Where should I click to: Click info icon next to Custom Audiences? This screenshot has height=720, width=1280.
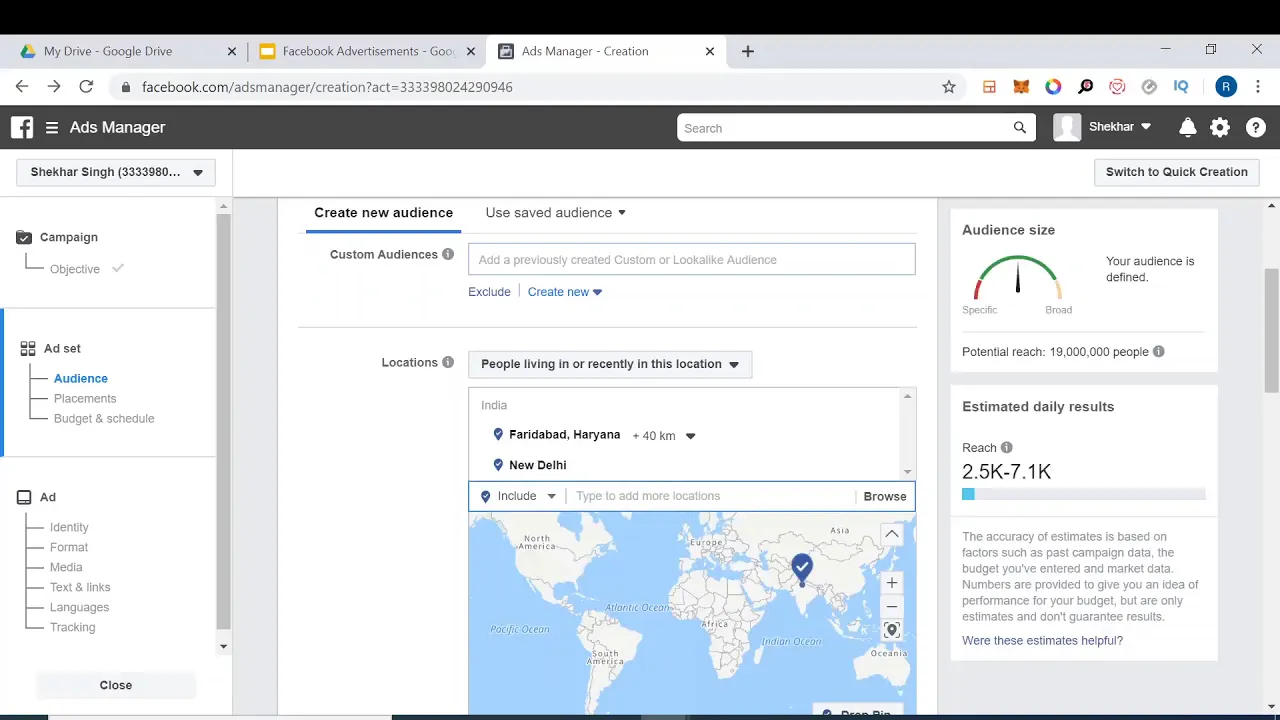(x=448, y=254)
